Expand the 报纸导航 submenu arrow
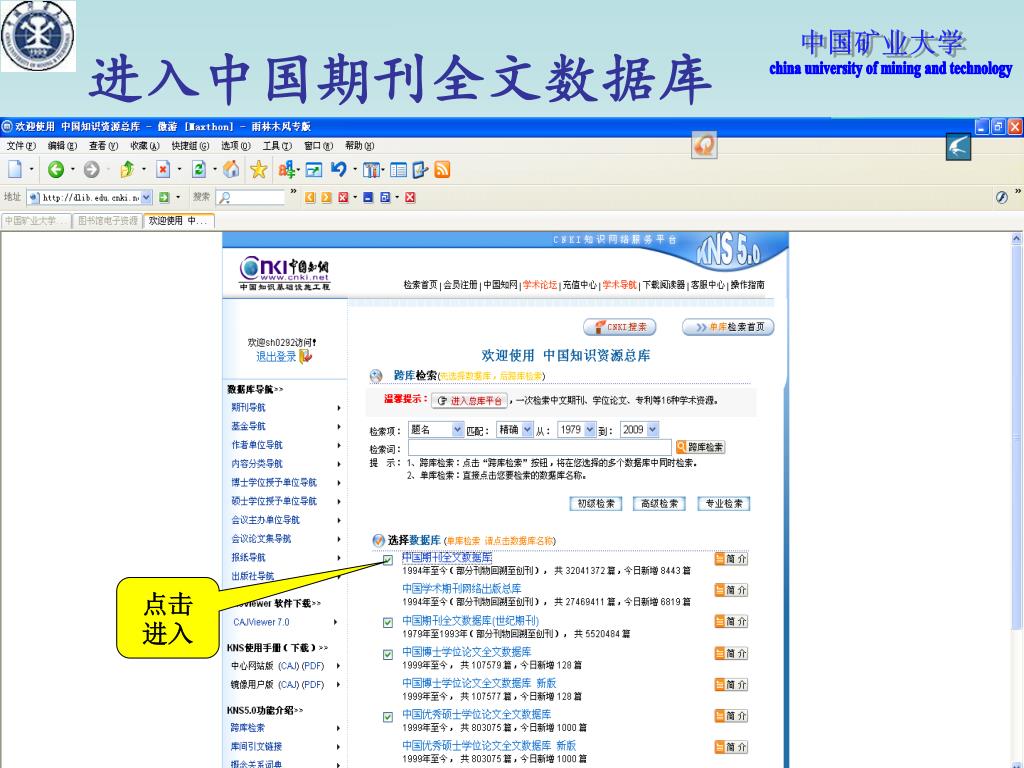1024x768 pixels. (339, 558)
